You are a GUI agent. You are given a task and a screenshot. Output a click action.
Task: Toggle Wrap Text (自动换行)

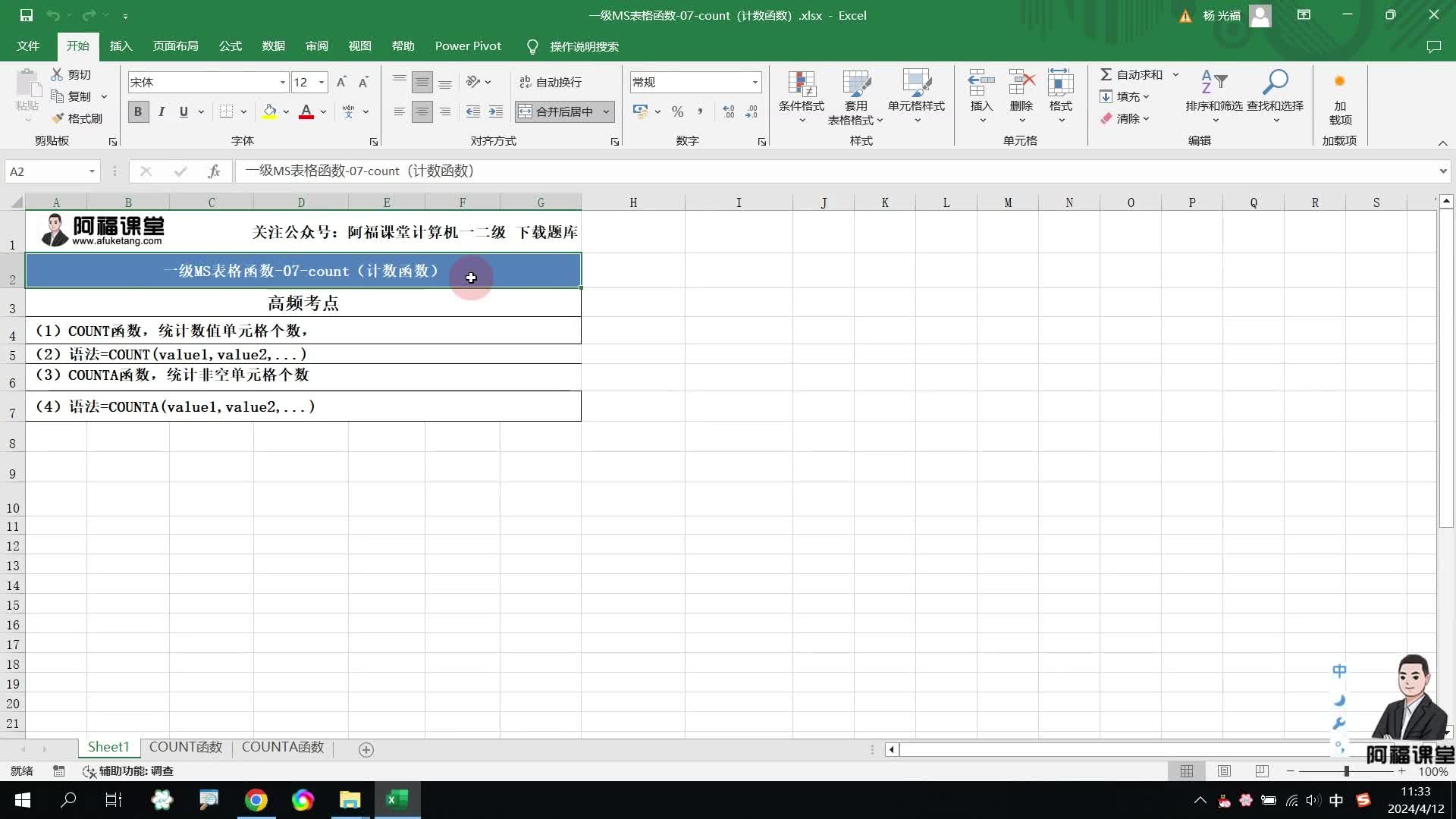(551, 82)
